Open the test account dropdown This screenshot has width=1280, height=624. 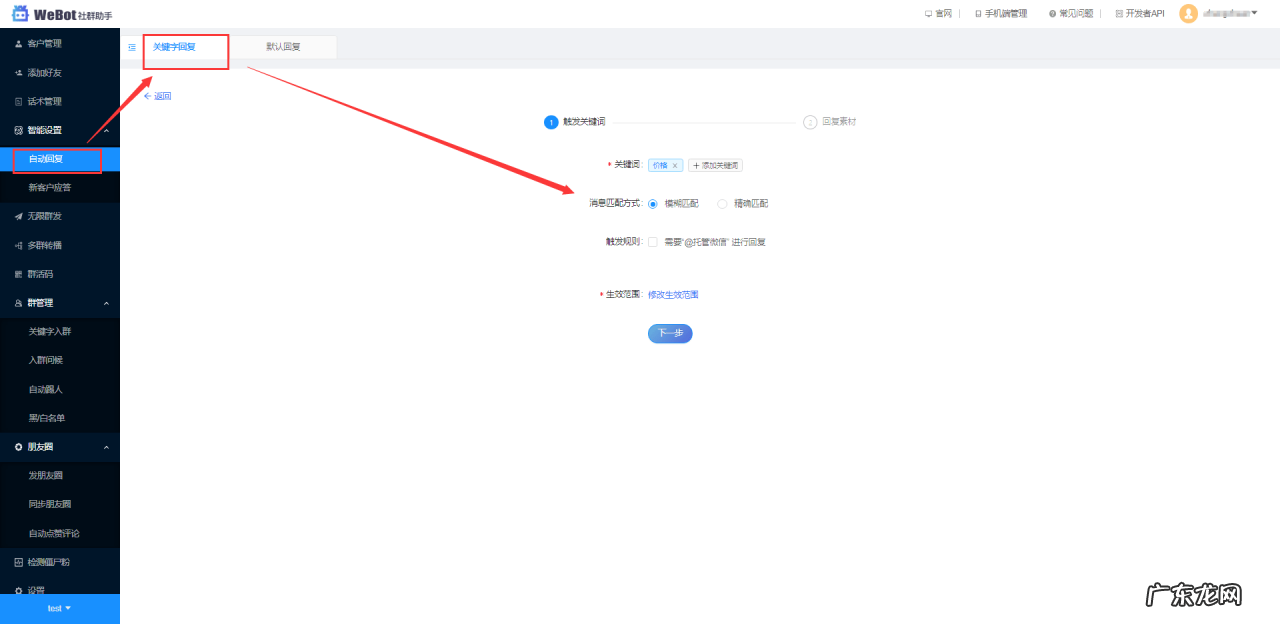(60, 608)
